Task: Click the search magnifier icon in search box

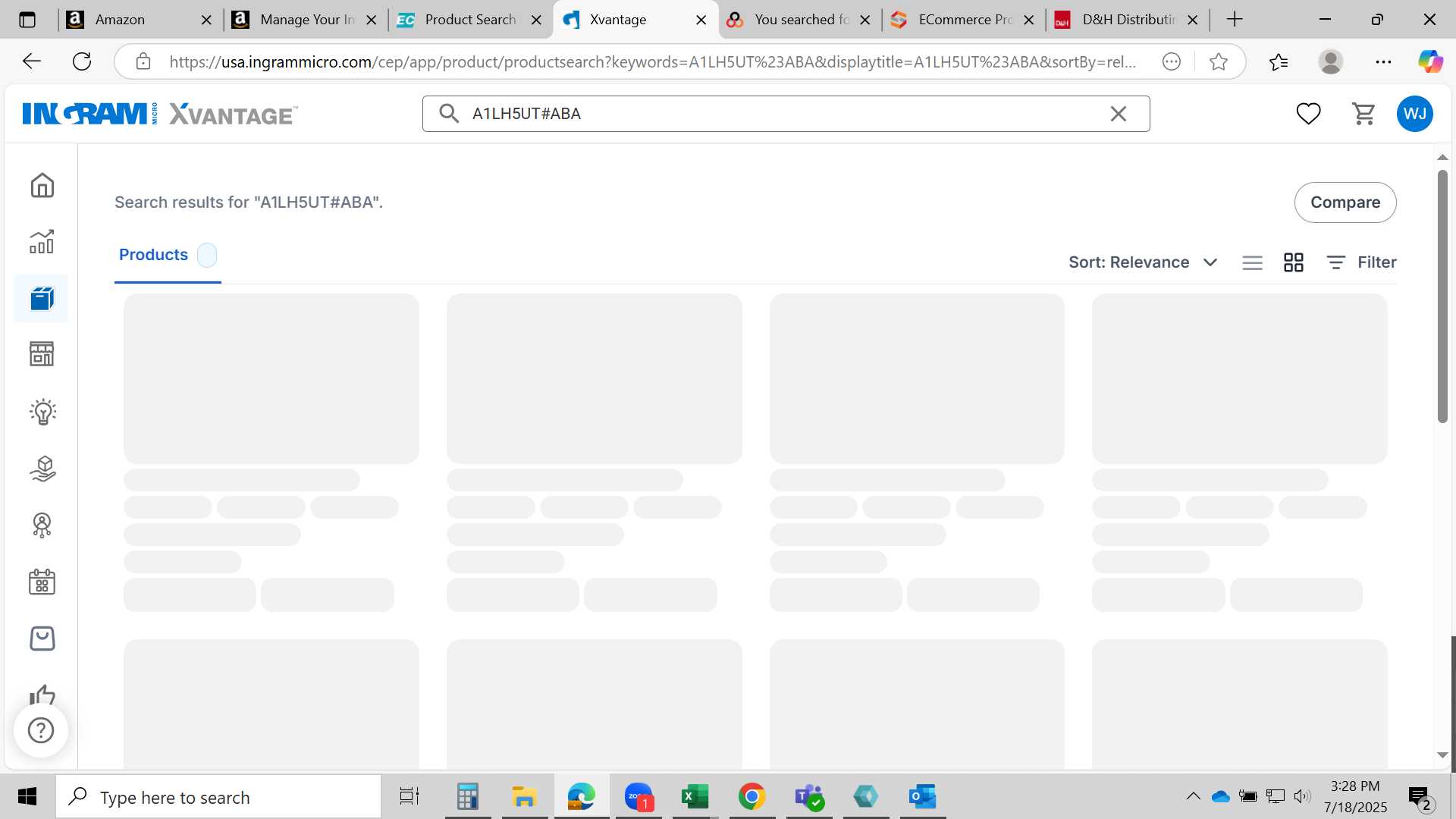Action: pos(449,114)
